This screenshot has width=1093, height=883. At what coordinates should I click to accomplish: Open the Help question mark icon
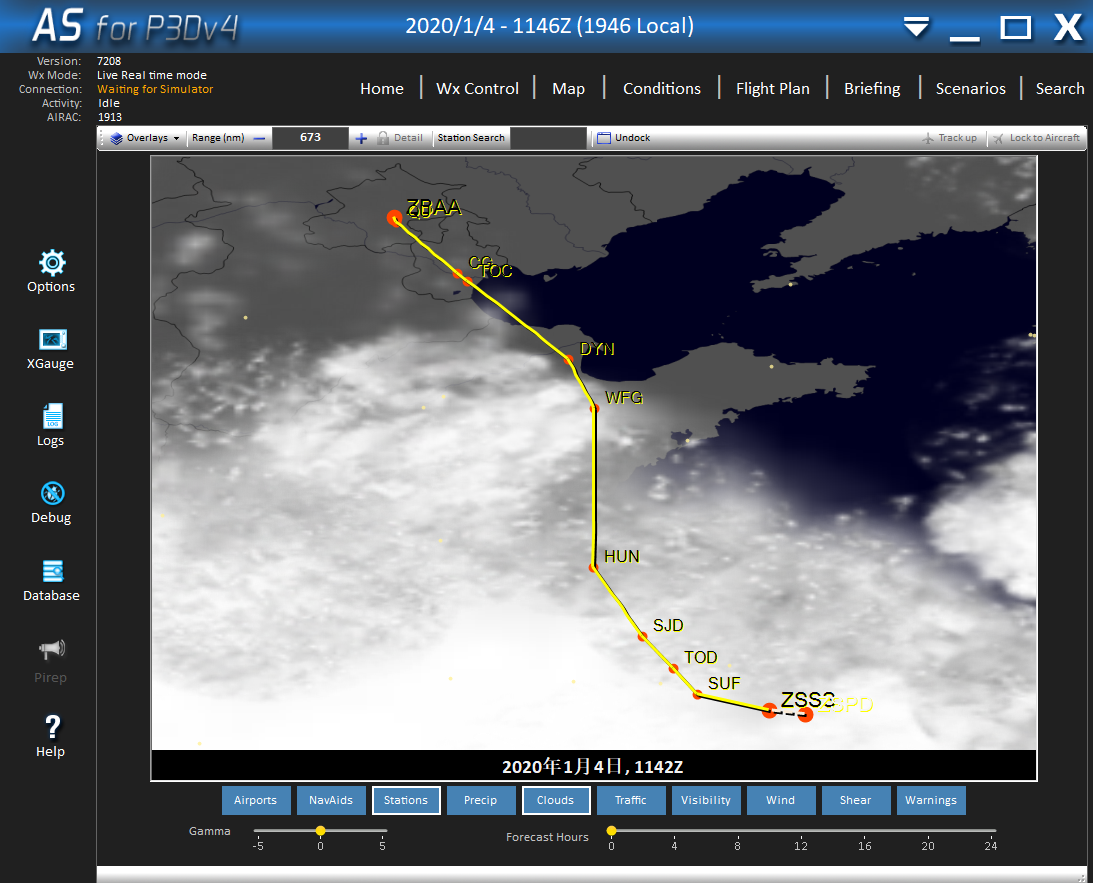(52, 728)
